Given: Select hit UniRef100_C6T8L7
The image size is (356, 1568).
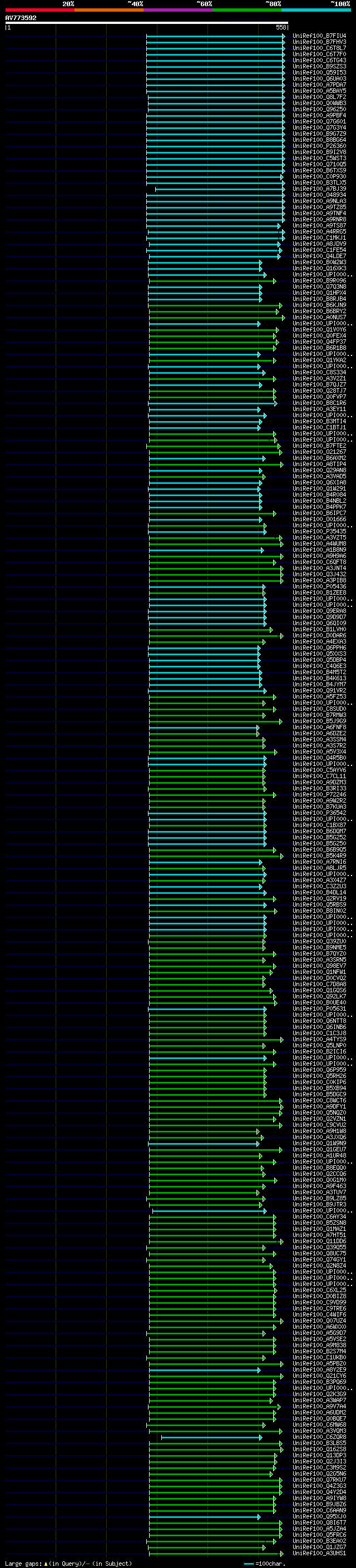Looking at the screenshot, I should (x=319, y=48).
